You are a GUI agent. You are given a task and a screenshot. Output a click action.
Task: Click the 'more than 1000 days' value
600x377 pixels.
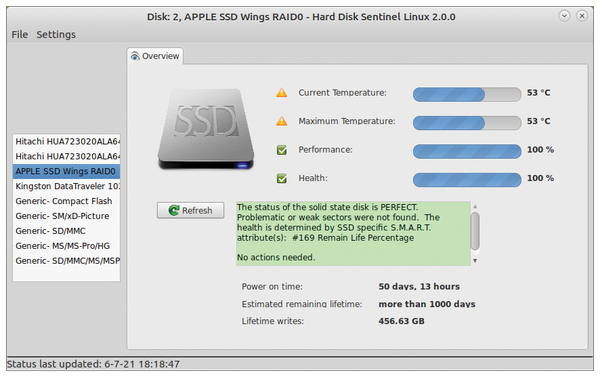(x=427, y=304)
